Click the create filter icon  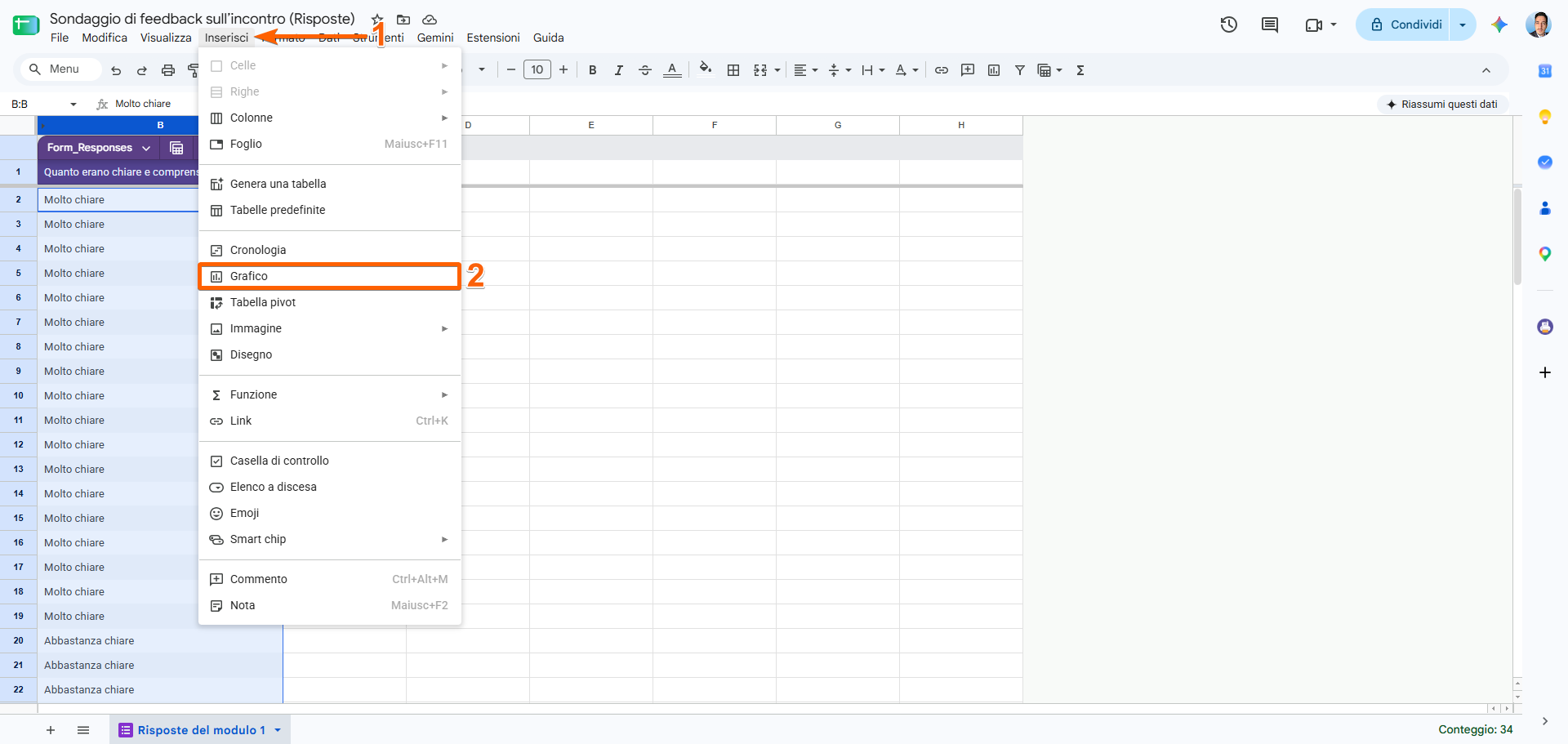point(1020,70)
